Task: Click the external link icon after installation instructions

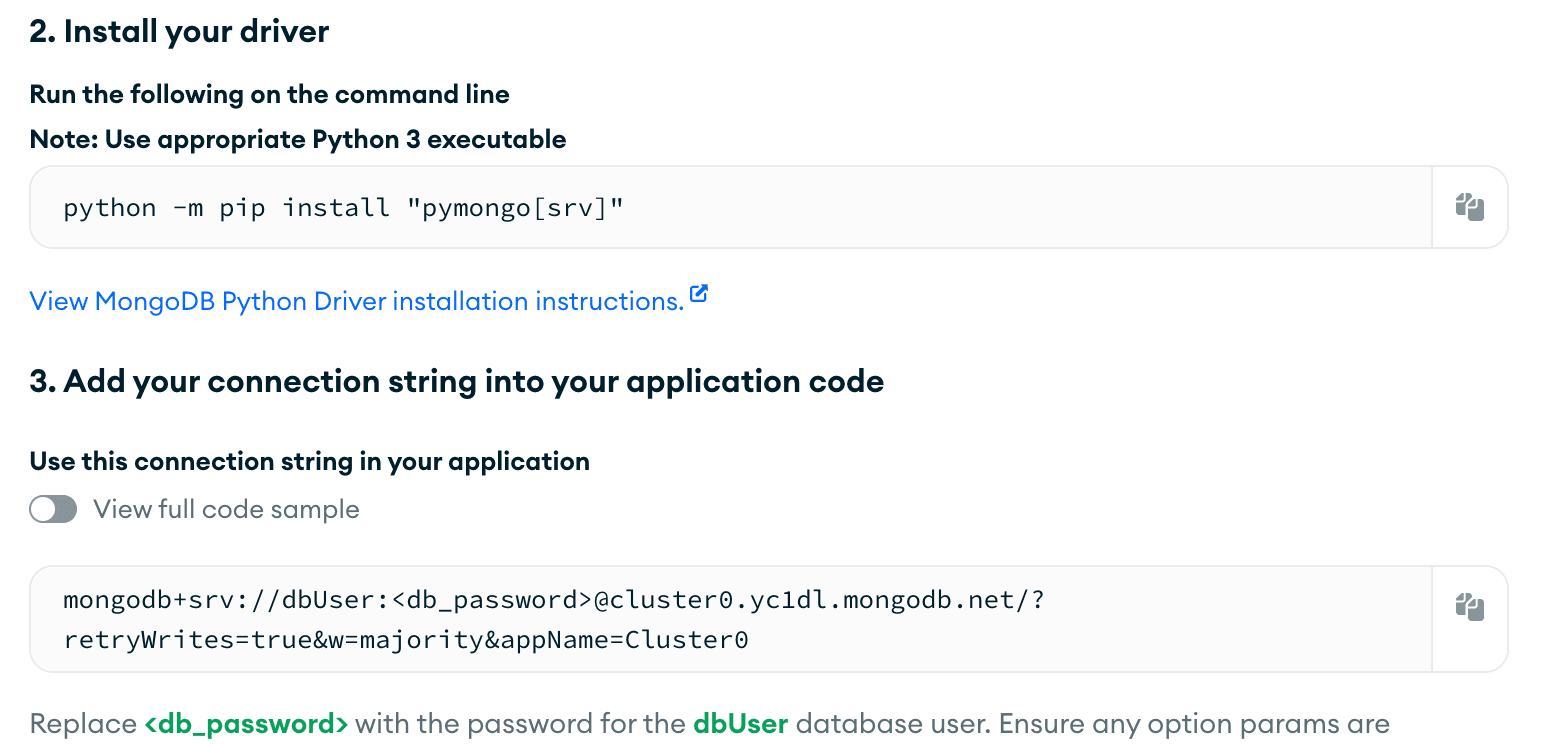Action: click(699, 295)
